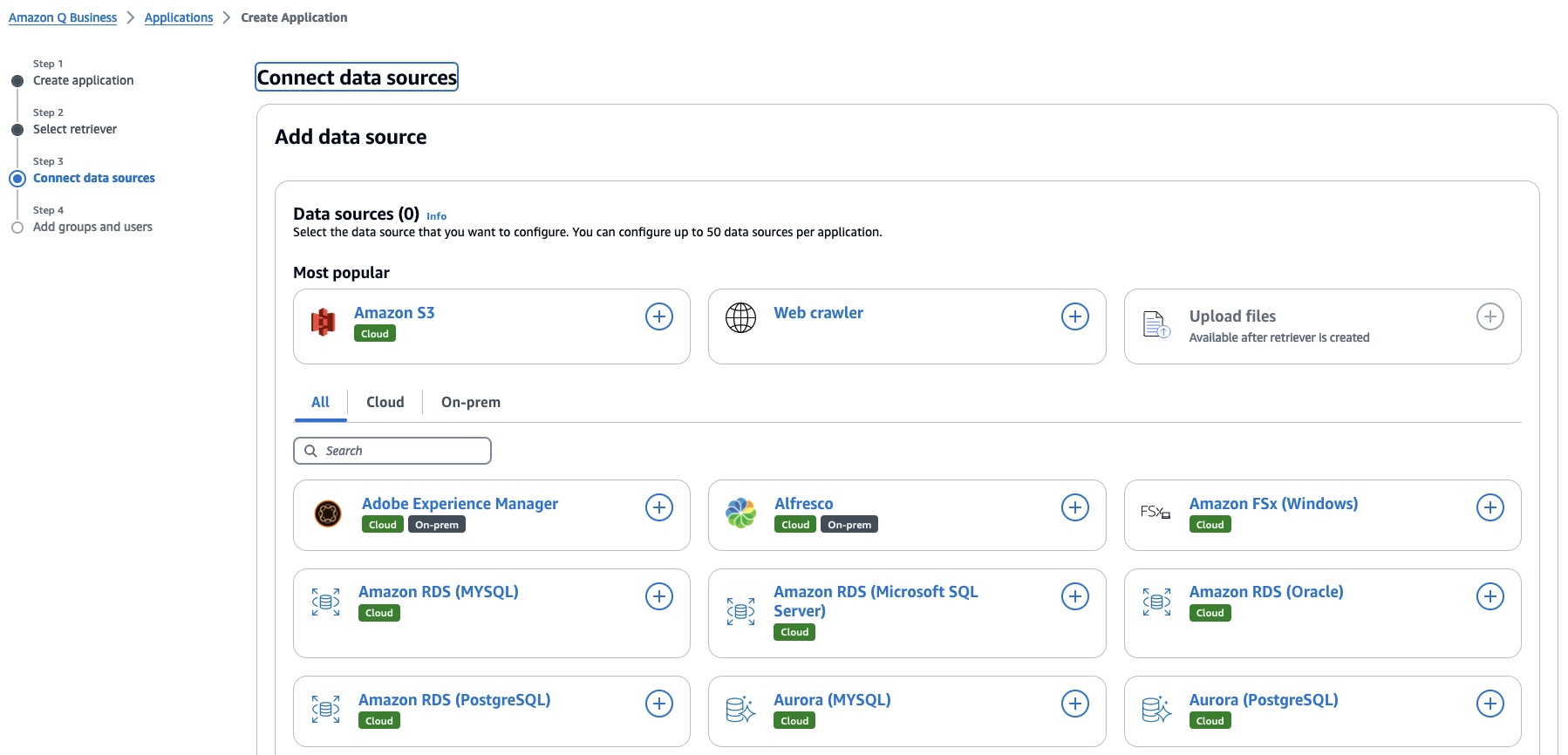1568x755 pixels.
Task: Open the Amazon RDS (Oracle) link
Action: coord(1266,592)
